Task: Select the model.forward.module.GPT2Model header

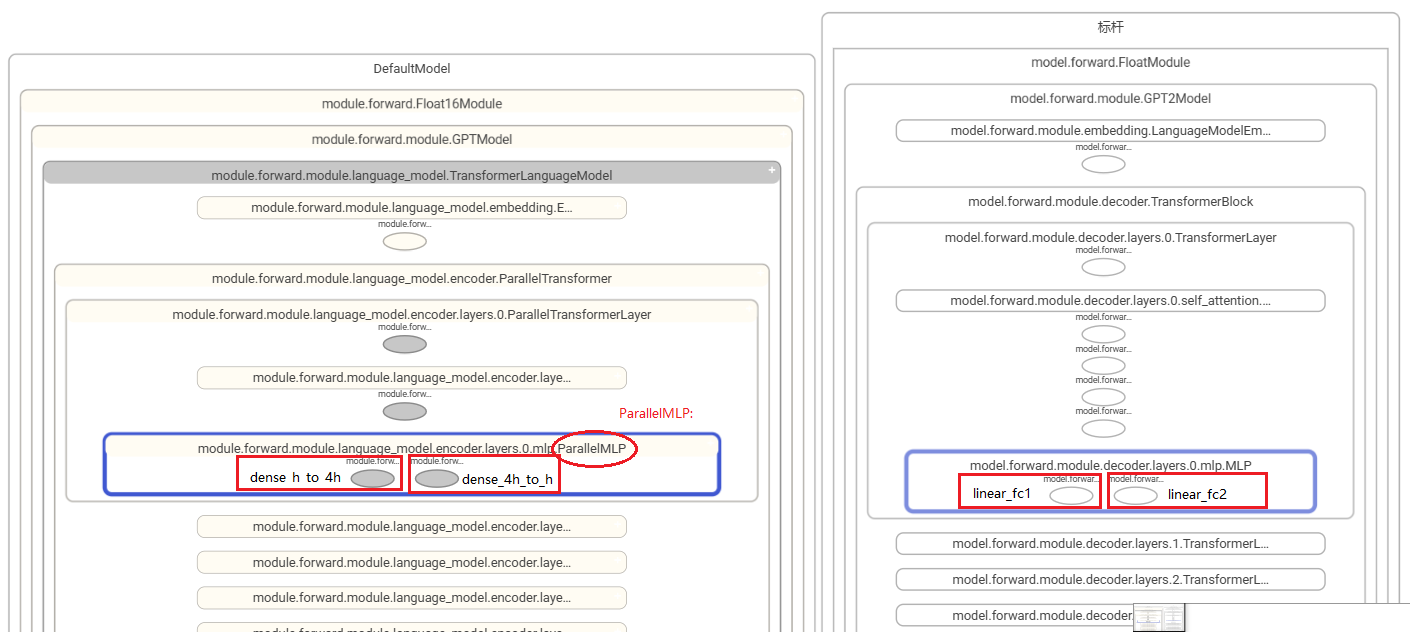Action: [1110, 98]
